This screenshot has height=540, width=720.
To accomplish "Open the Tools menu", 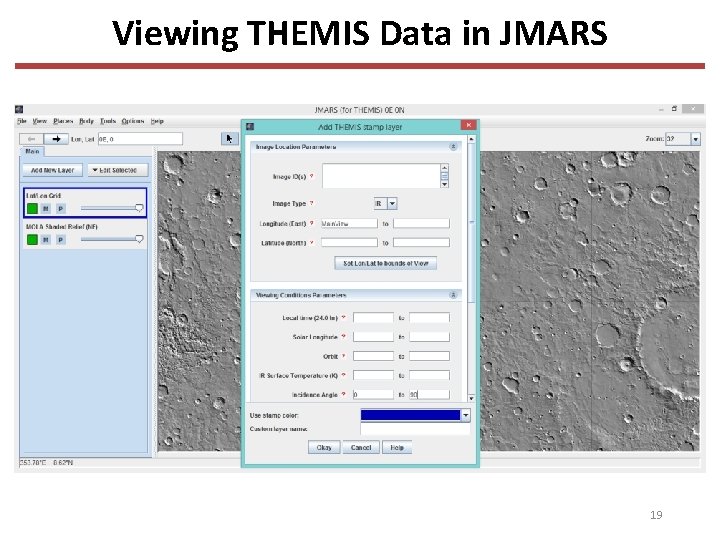I will pyautogui.click(x=108, y=121).
